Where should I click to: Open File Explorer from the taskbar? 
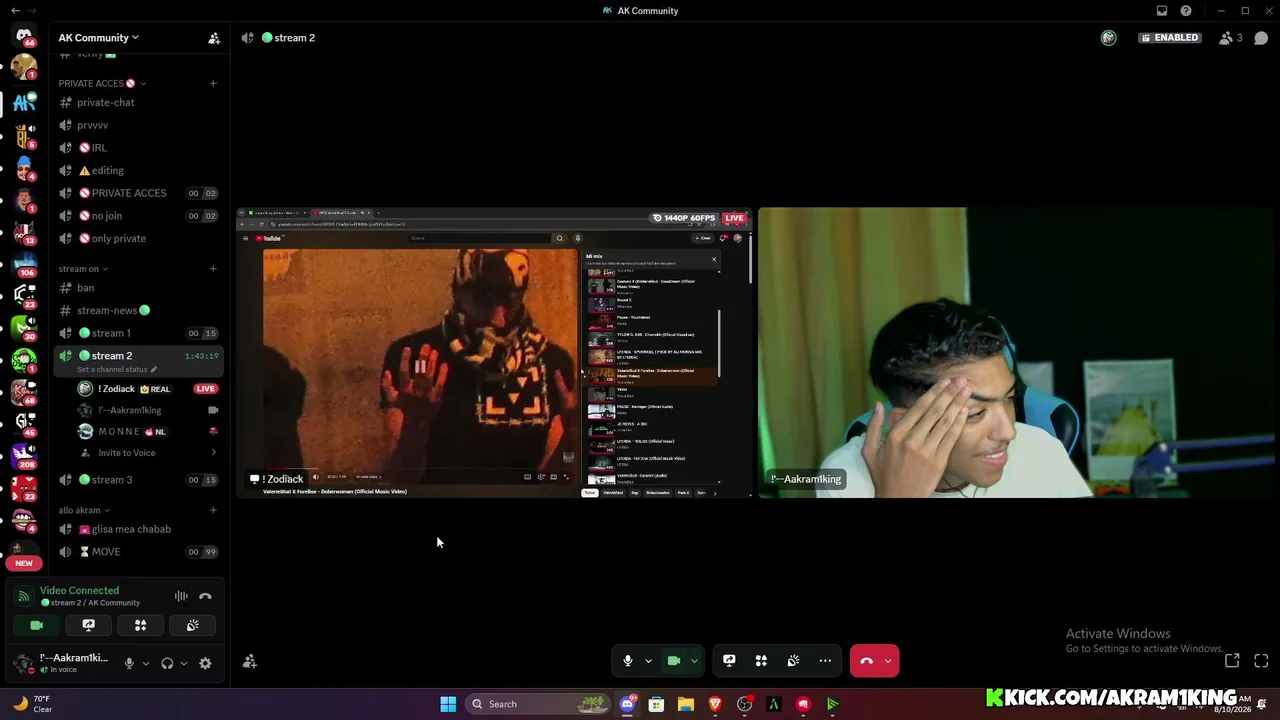click(x=685, y=704)
